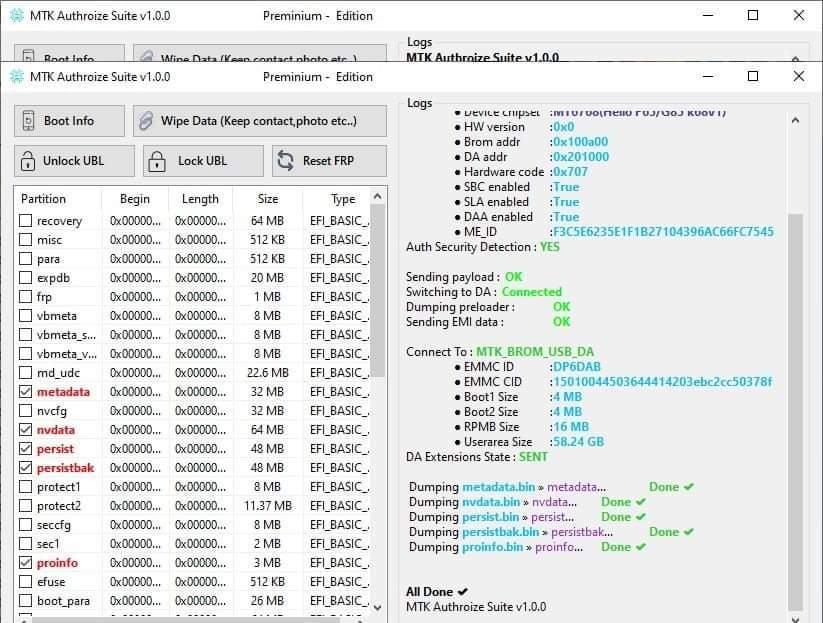
Task: Click the phone icon on Boot Info
Action: pyautogui.click(x=28, y=121)
